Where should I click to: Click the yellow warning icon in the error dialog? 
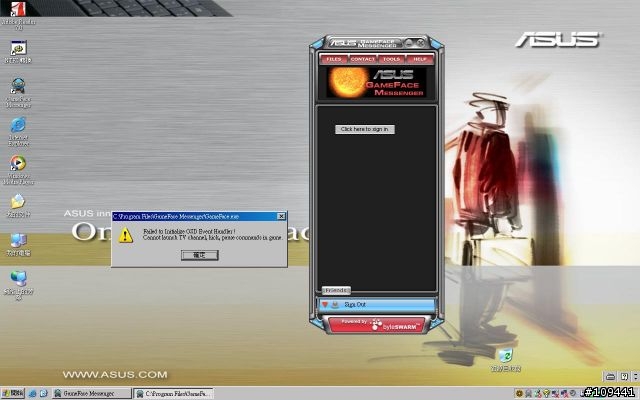(x=126, y=236)
